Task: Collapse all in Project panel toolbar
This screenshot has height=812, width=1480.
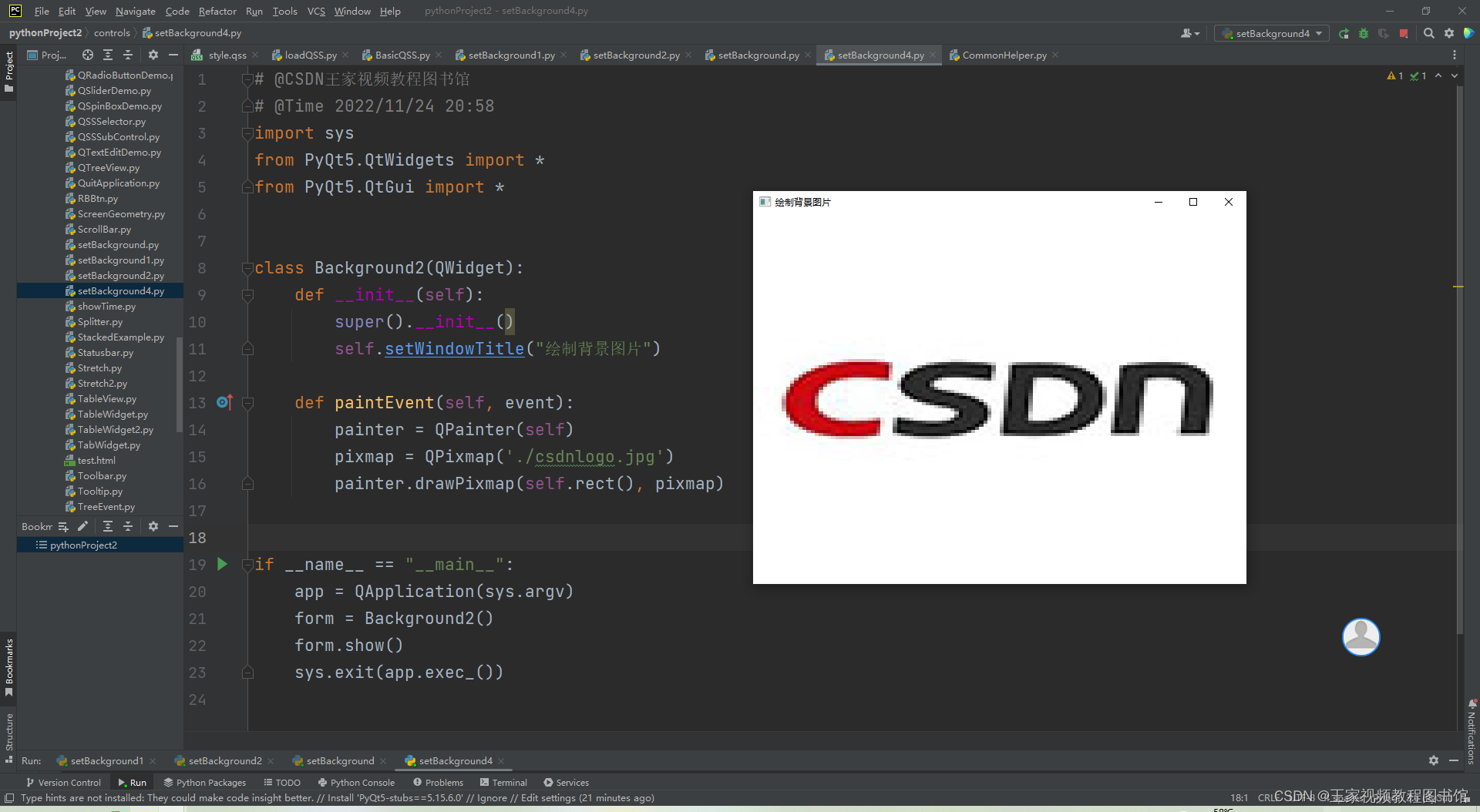Action: (x=128, y=55)
